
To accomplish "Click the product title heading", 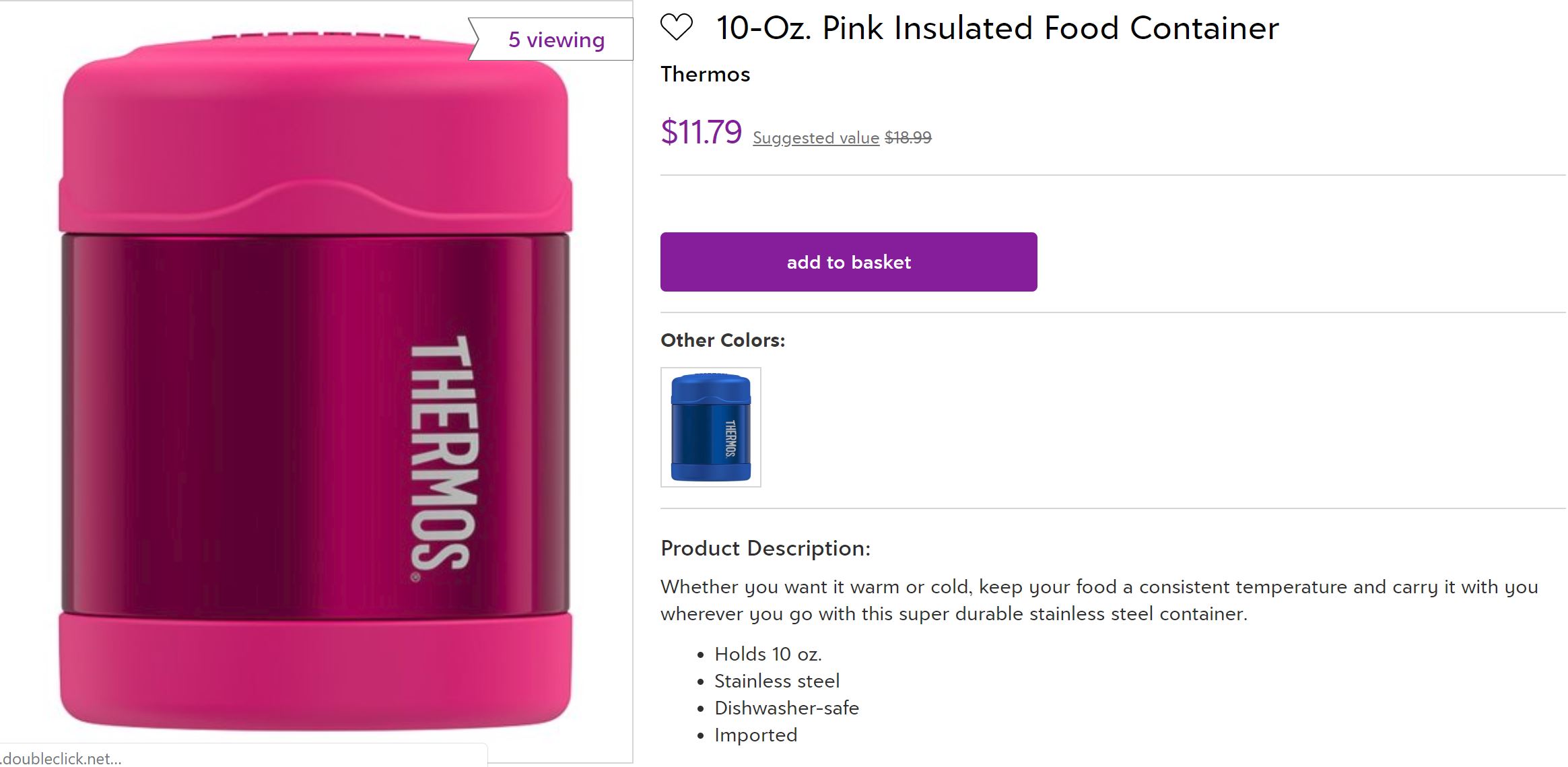I will tap(996, 28).
